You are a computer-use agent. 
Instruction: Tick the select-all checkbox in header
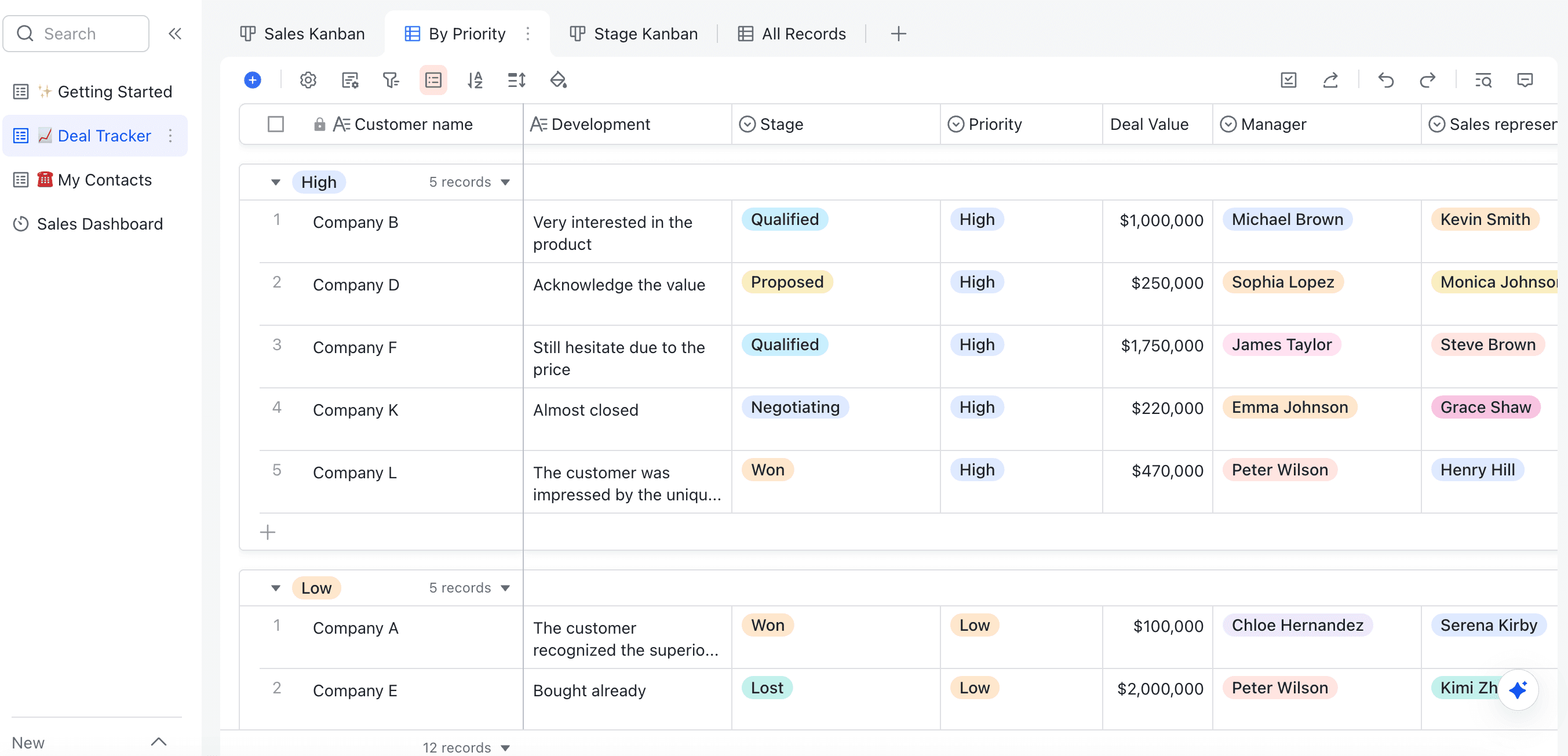tap(276, 124)
